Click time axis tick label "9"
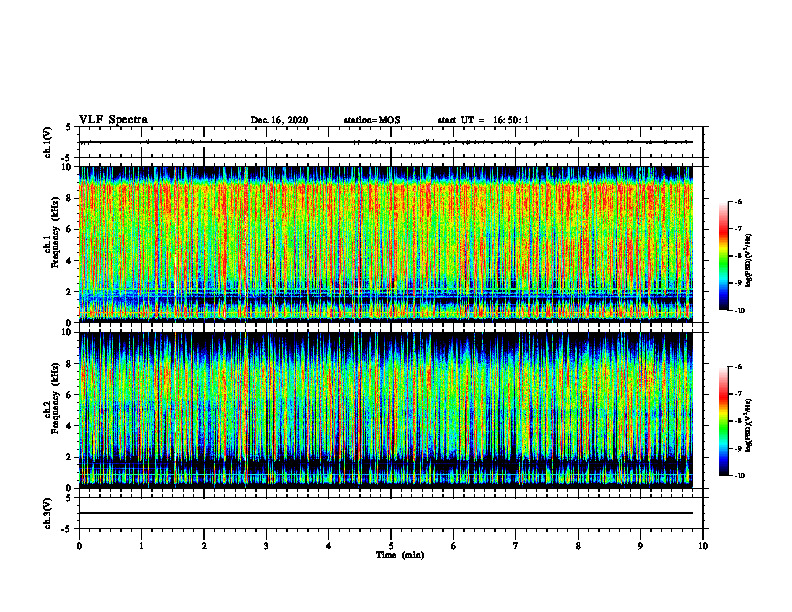 [640, 546]
